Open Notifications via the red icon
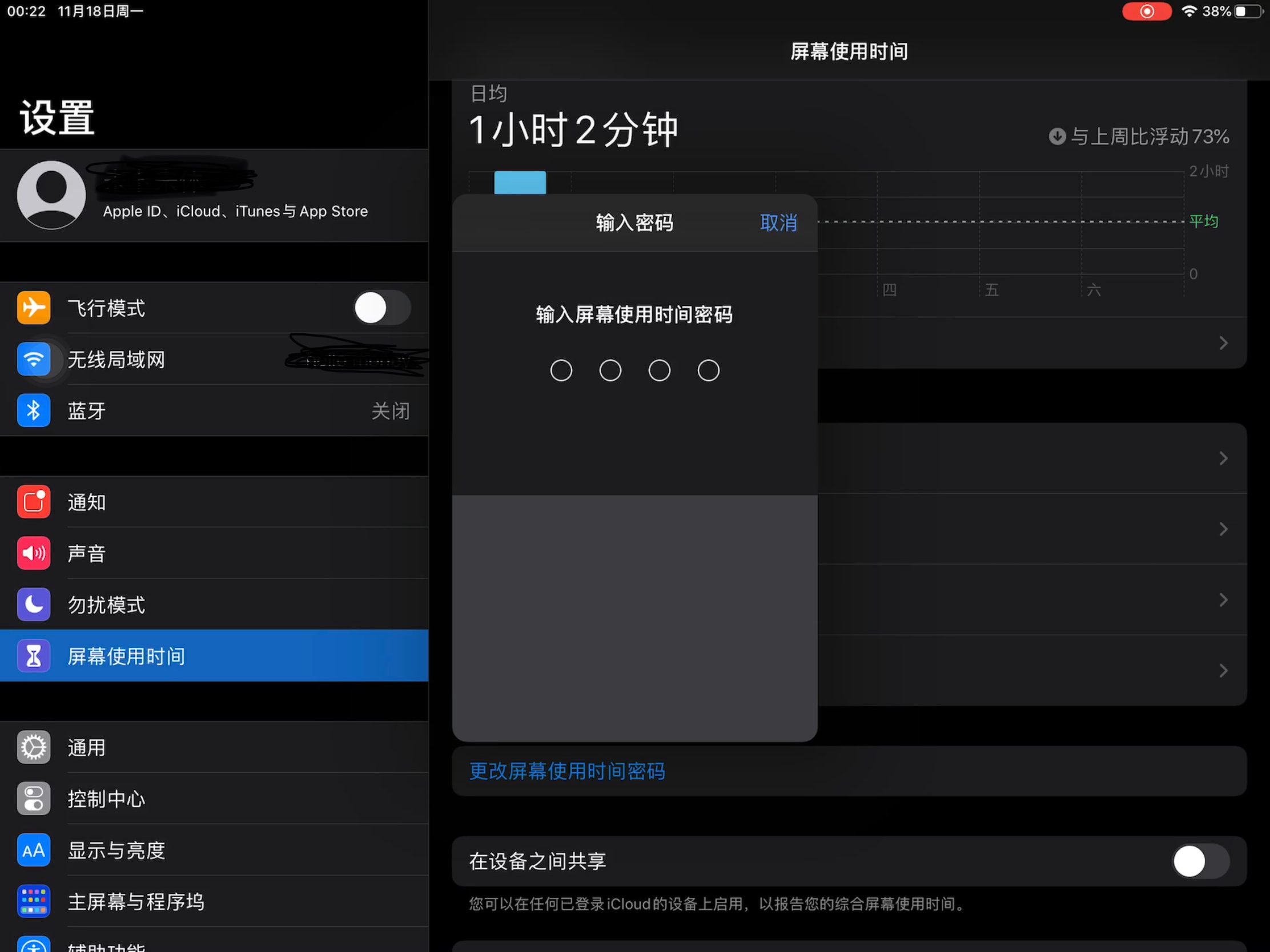This screenshot has width=1270, height=952. [x=33, y=502]
